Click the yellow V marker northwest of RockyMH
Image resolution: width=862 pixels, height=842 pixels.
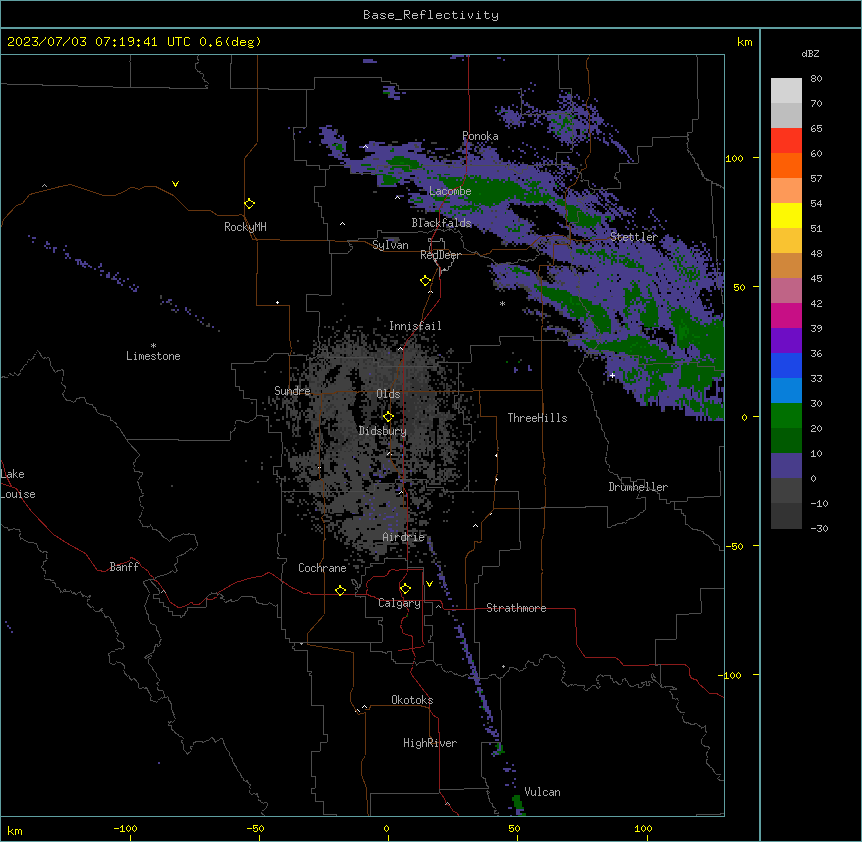[x=175, y=184]
